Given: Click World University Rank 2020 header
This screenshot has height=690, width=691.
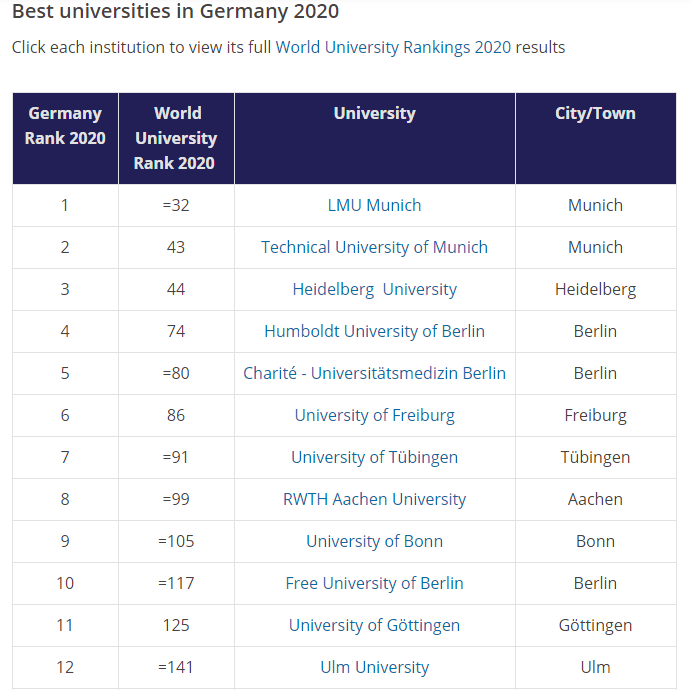Looking at the screenshot, I should click(x=176, y=138).
